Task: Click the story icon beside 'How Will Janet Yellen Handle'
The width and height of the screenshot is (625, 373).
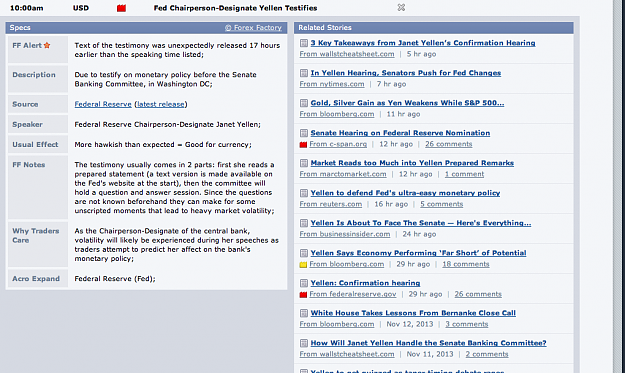Action: (x=304, y=343)
